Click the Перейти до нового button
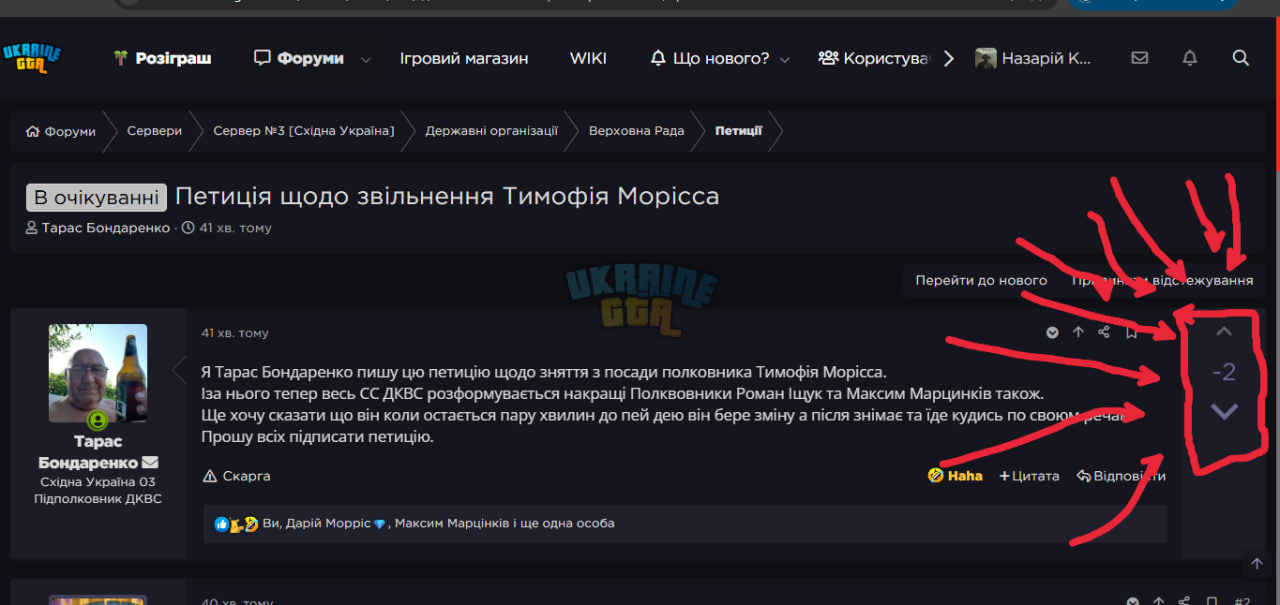The height and width of the screenshot is (605, 1280). pos(981,280)
